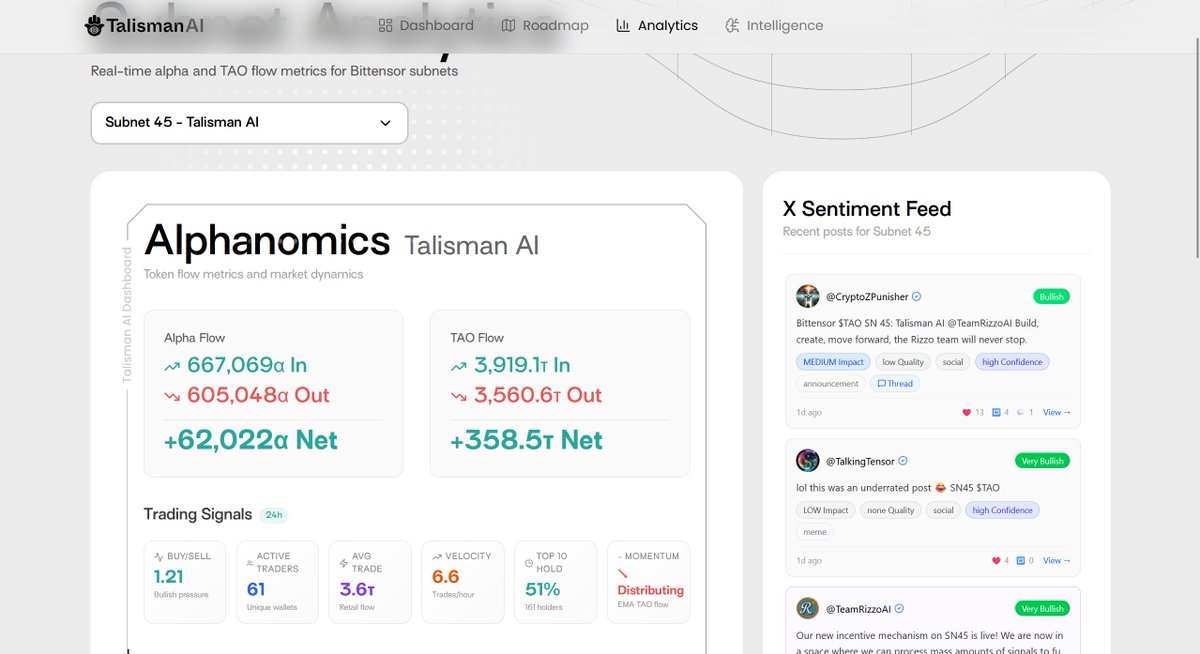Click the Intelligence brain icon
Viewport: 1200px width, 654px height.
pyautogui.click(x=732, y=25)
